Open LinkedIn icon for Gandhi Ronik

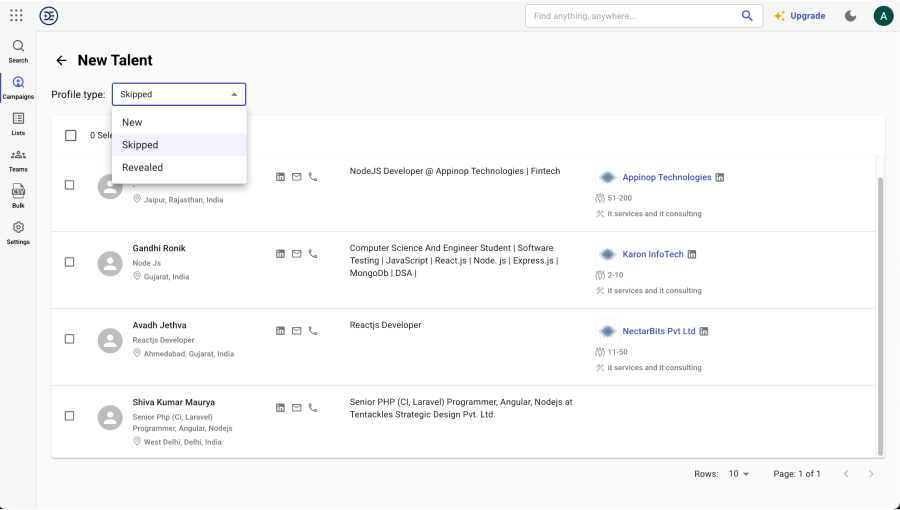coord(280,254)
